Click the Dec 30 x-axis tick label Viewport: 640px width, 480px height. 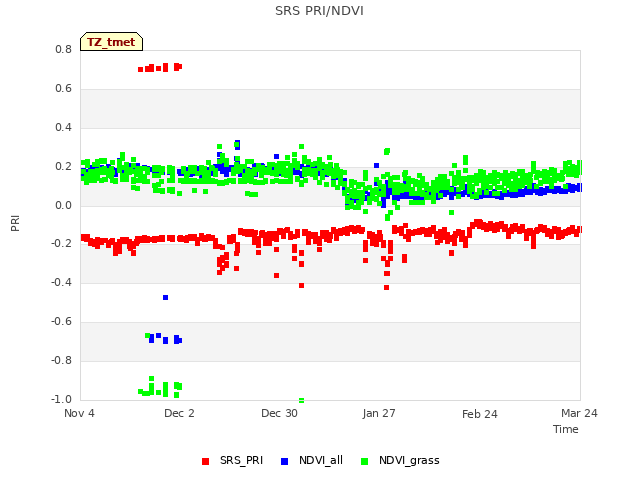tap(279, 413)
